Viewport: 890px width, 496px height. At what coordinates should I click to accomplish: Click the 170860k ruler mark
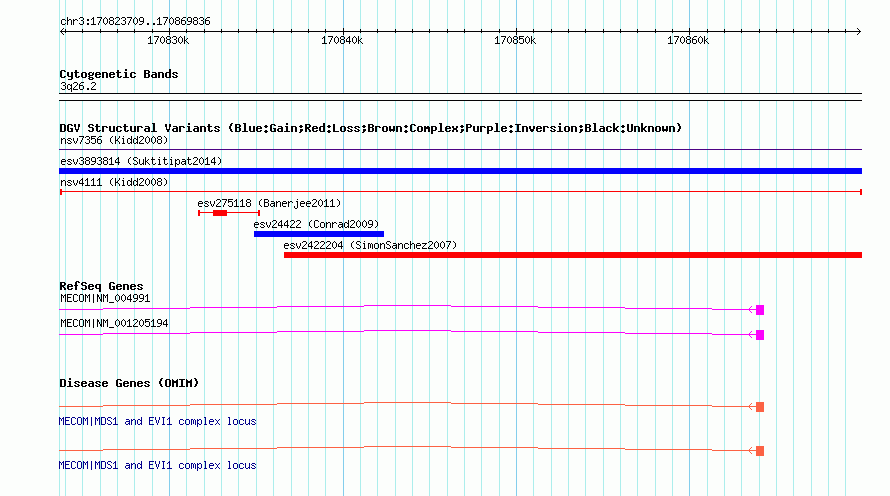pos(688,40)
